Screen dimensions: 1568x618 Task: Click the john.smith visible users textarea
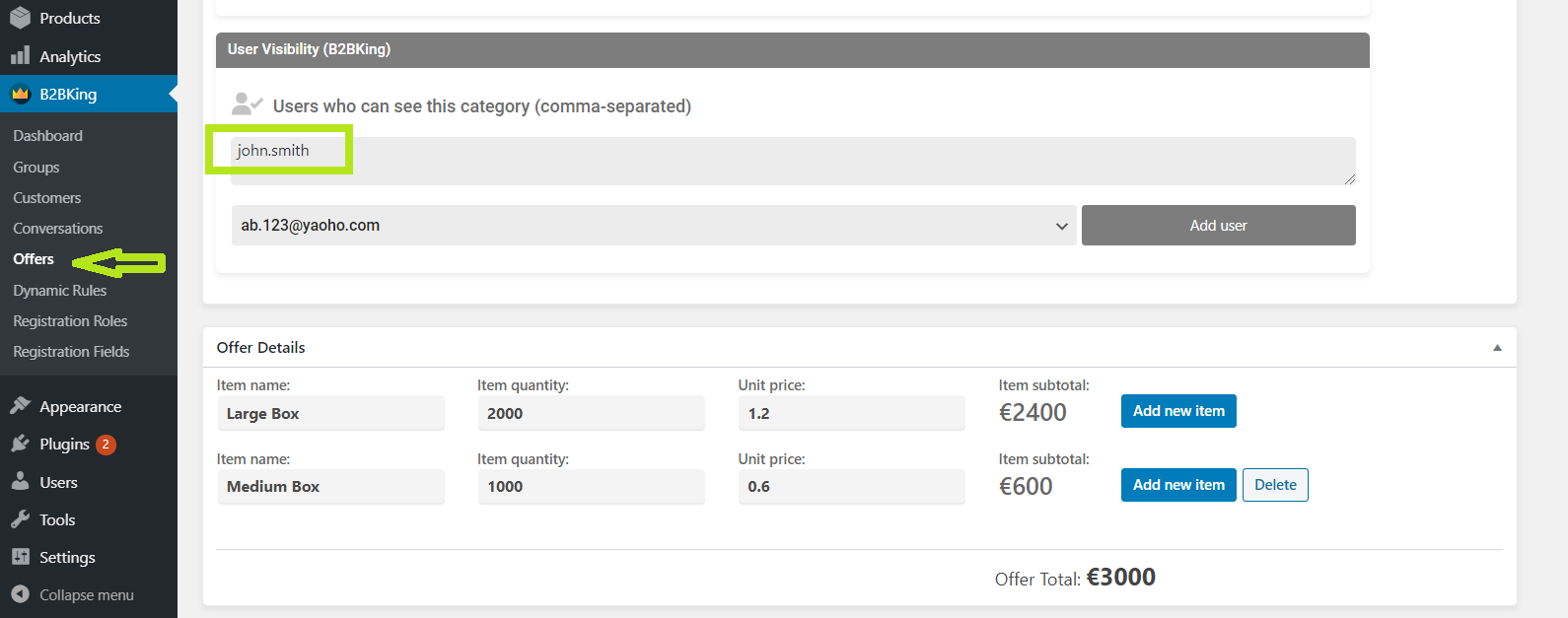pos(793,161)
